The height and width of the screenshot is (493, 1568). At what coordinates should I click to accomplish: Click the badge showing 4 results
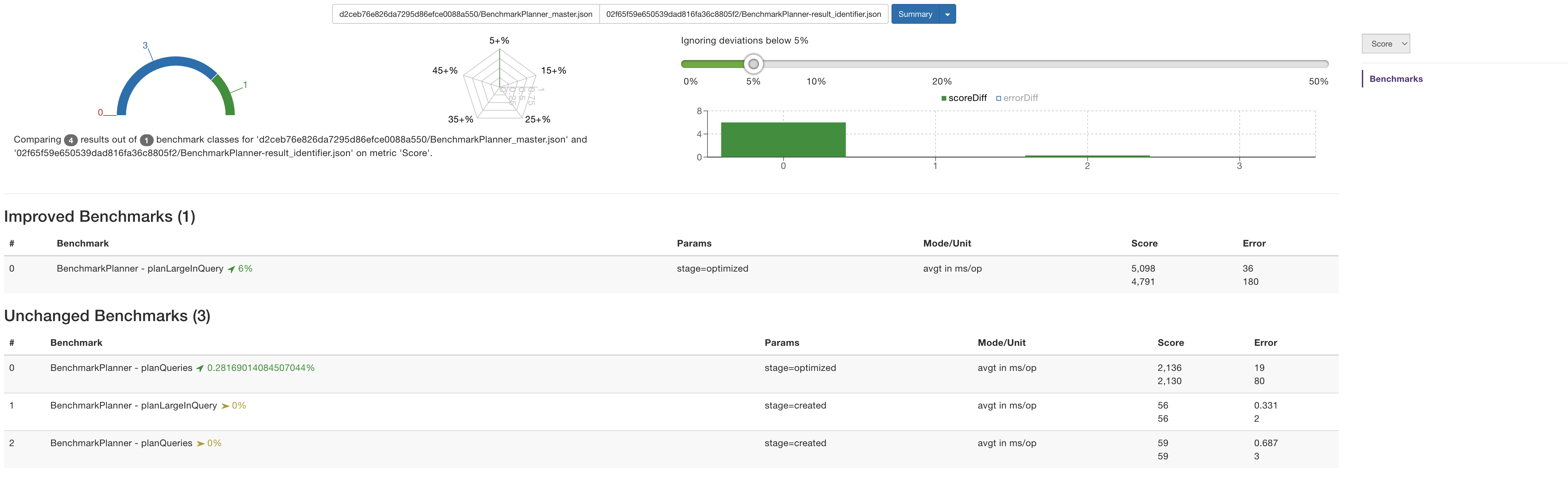tap(71, 140)
